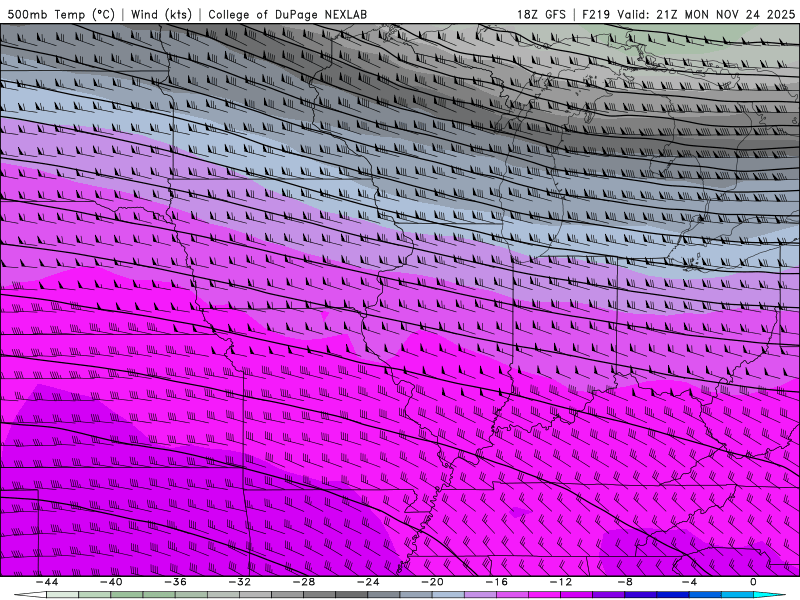800x600 pixels.
Task: Click the '500mb Temp (°C)' title text
Action: point(61,14)
